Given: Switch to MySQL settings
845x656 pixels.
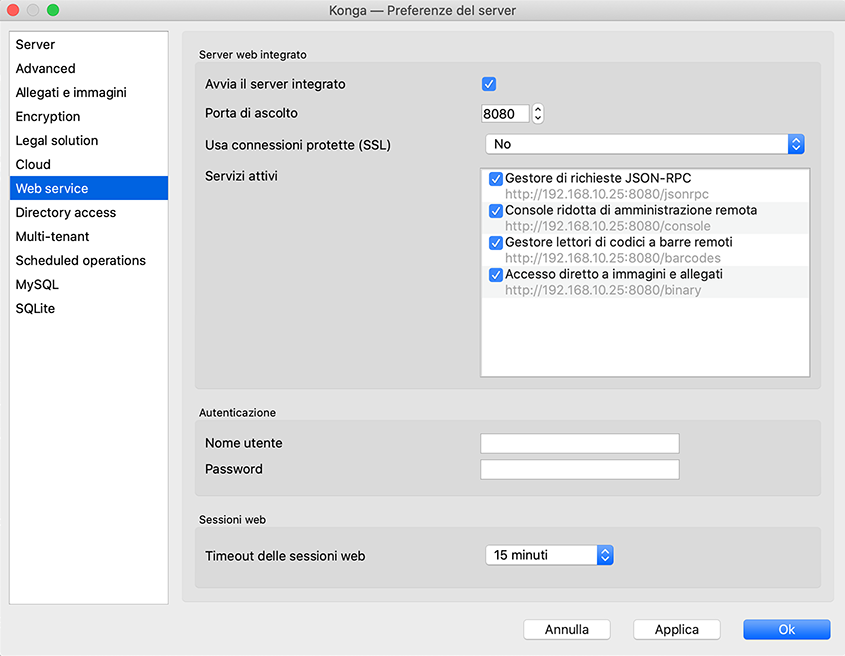Looking at the screenshot, I should coord(37,285).
